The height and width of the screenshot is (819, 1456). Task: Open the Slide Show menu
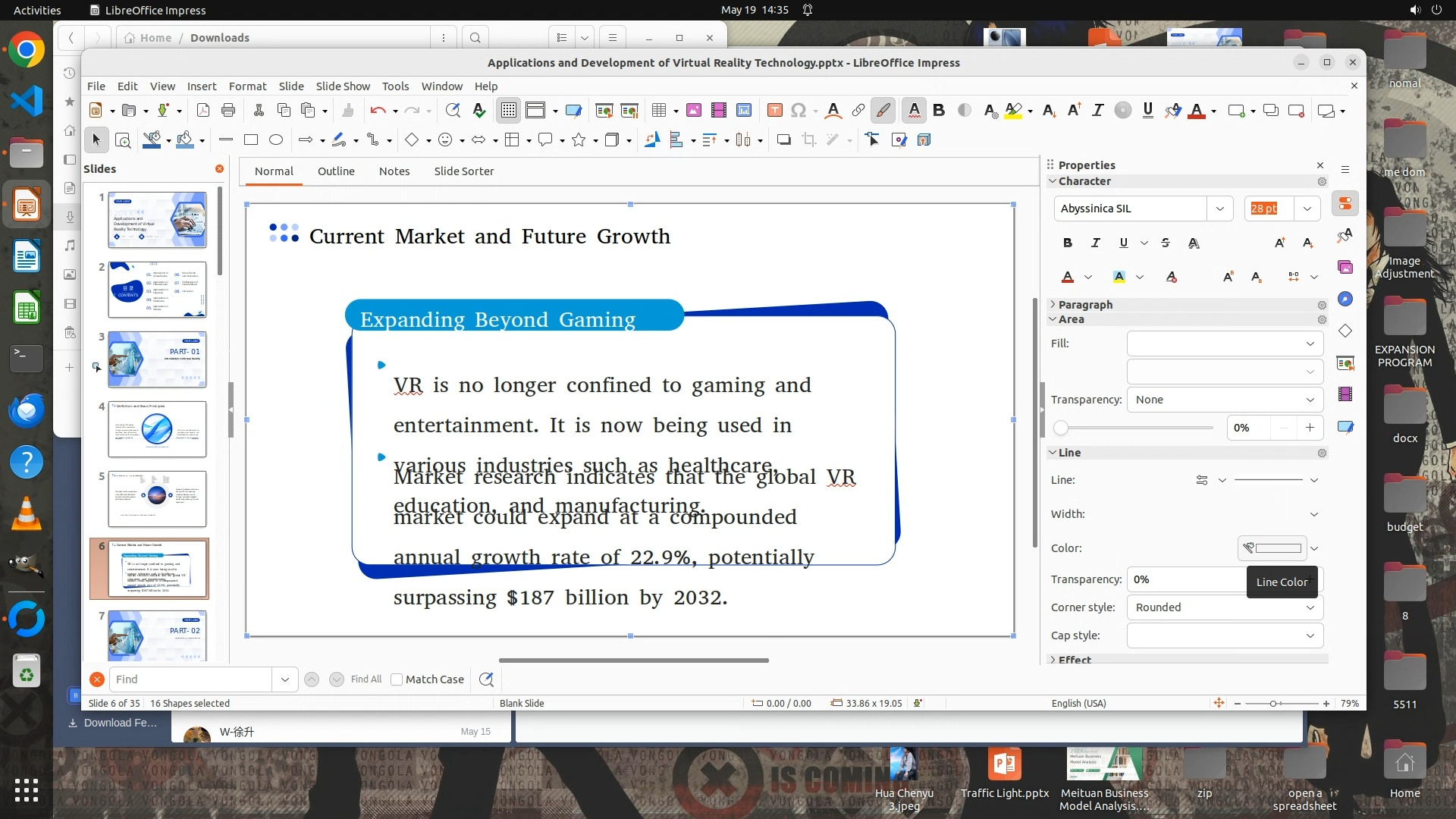343,86
